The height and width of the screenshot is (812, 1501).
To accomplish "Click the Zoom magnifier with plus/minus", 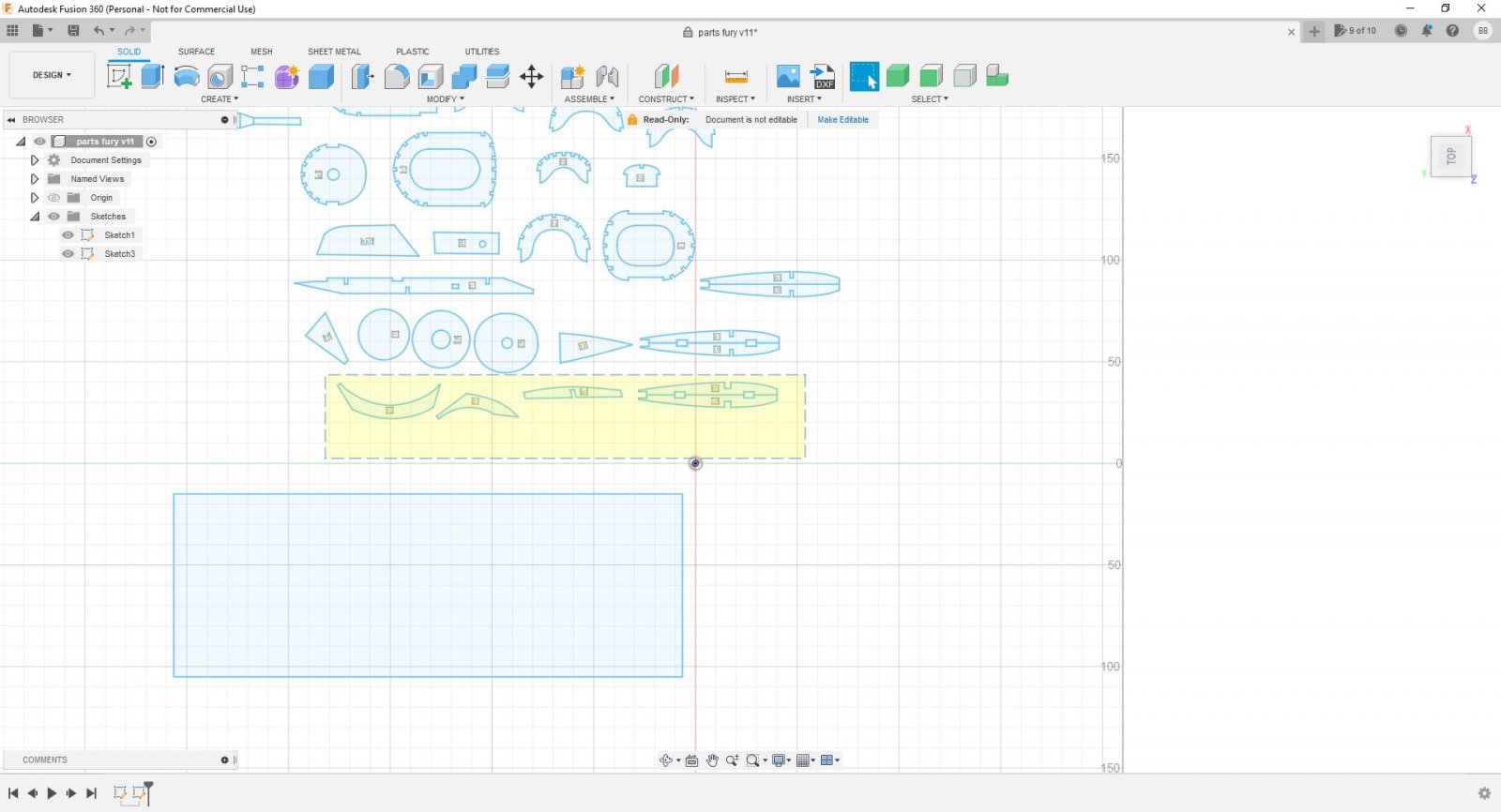I will (732, 760).
